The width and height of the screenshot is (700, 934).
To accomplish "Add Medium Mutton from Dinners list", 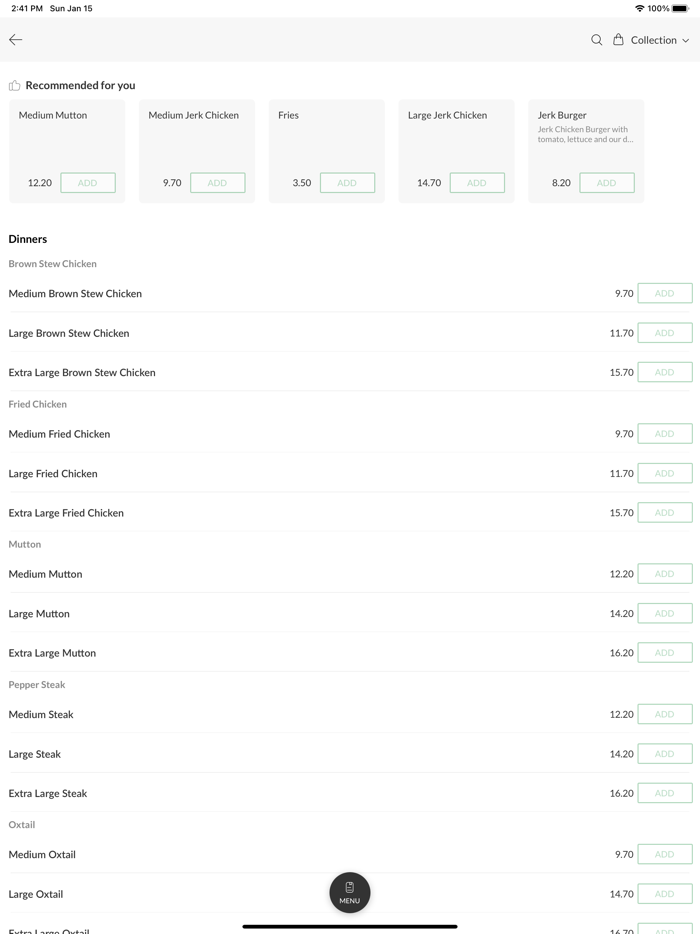I will pos(665,574).
